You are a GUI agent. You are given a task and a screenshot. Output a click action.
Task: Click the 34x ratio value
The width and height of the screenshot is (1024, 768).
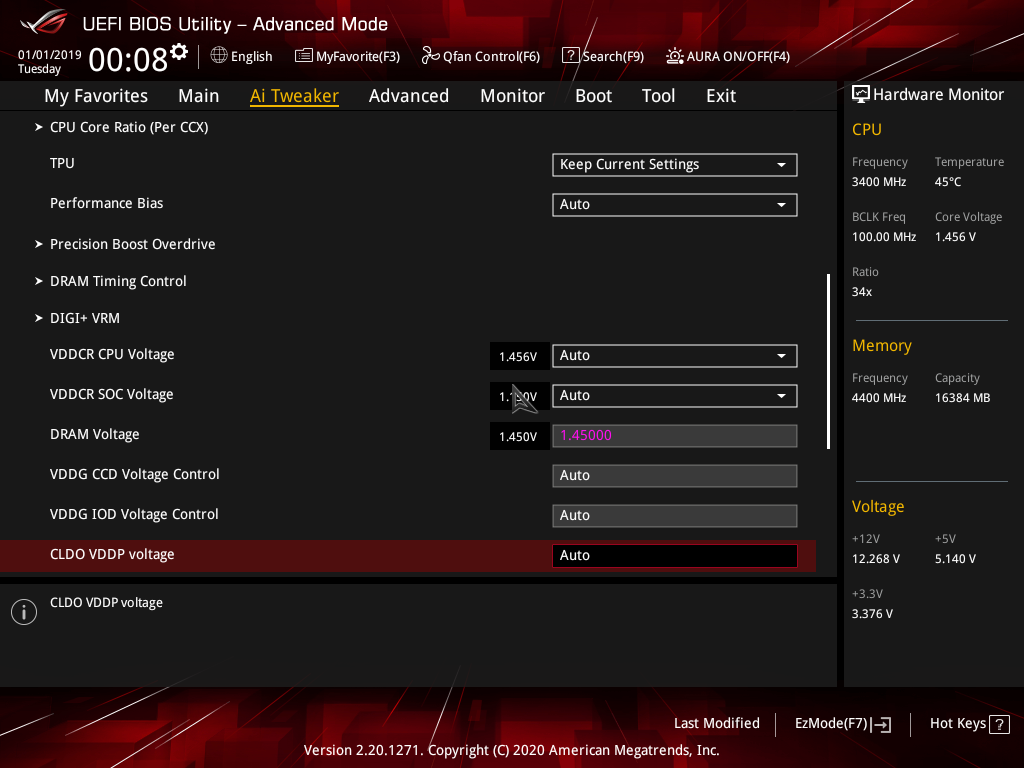point(862,292)
